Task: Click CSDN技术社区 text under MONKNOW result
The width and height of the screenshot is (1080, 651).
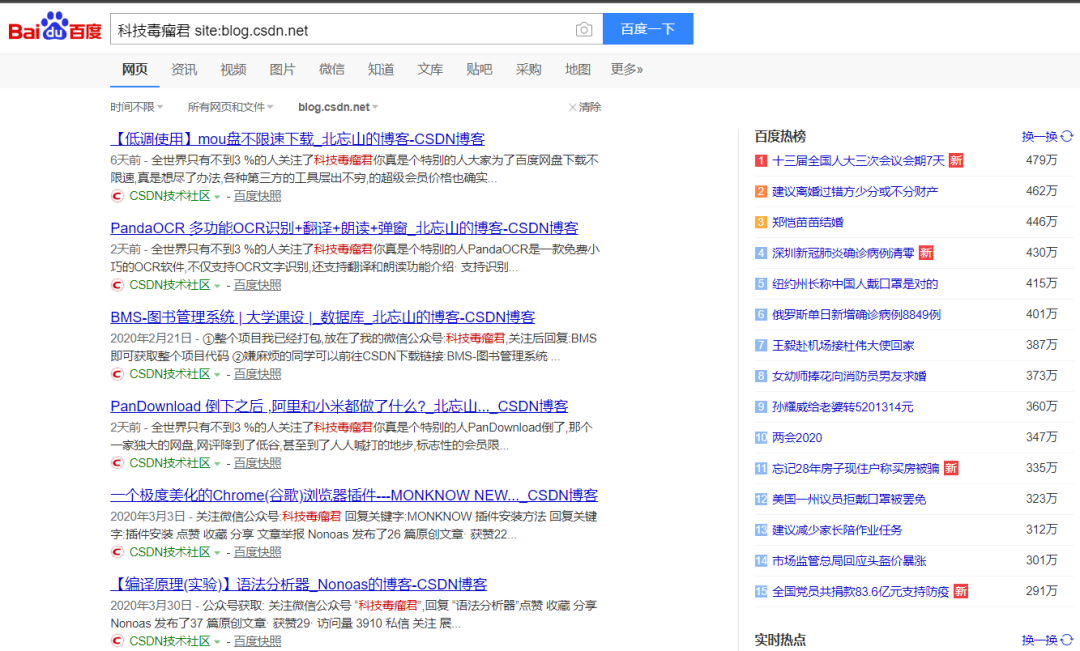Action: (169, 552)
